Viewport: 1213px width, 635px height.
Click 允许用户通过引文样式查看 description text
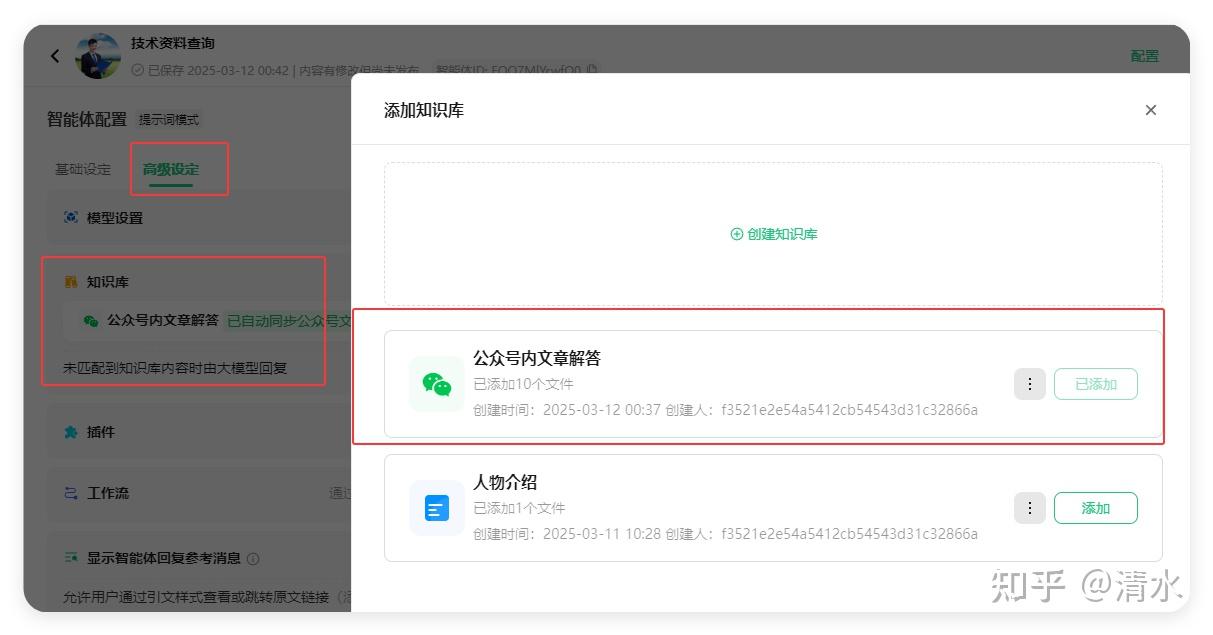point(196,597)
